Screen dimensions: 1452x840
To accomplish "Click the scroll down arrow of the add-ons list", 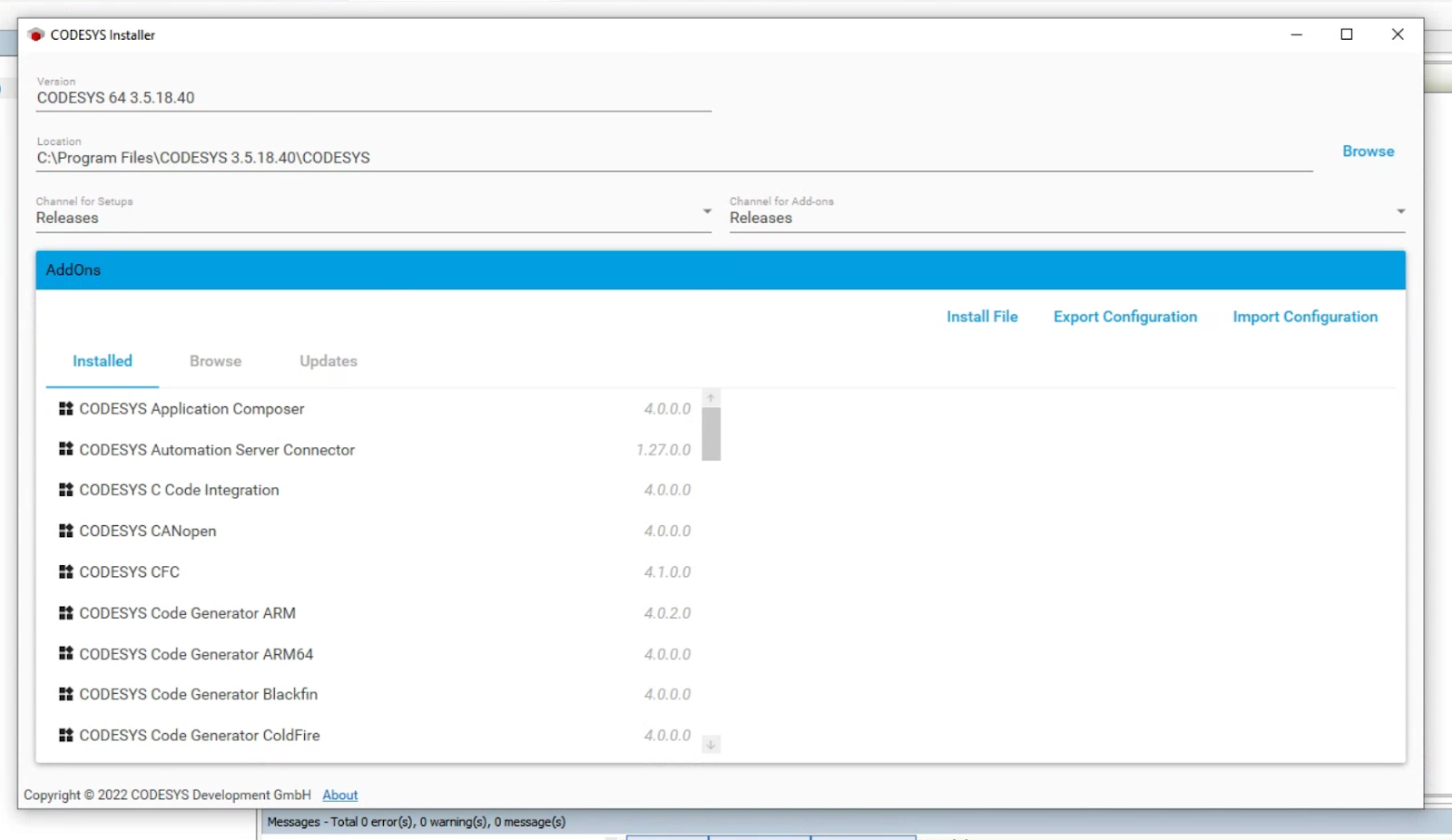I will [711, 745].
